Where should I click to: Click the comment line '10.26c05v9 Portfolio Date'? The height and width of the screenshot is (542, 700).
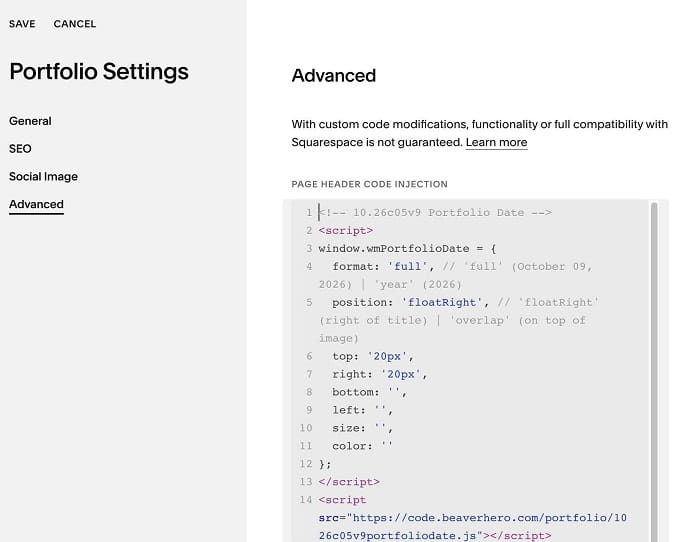(435, 213)
